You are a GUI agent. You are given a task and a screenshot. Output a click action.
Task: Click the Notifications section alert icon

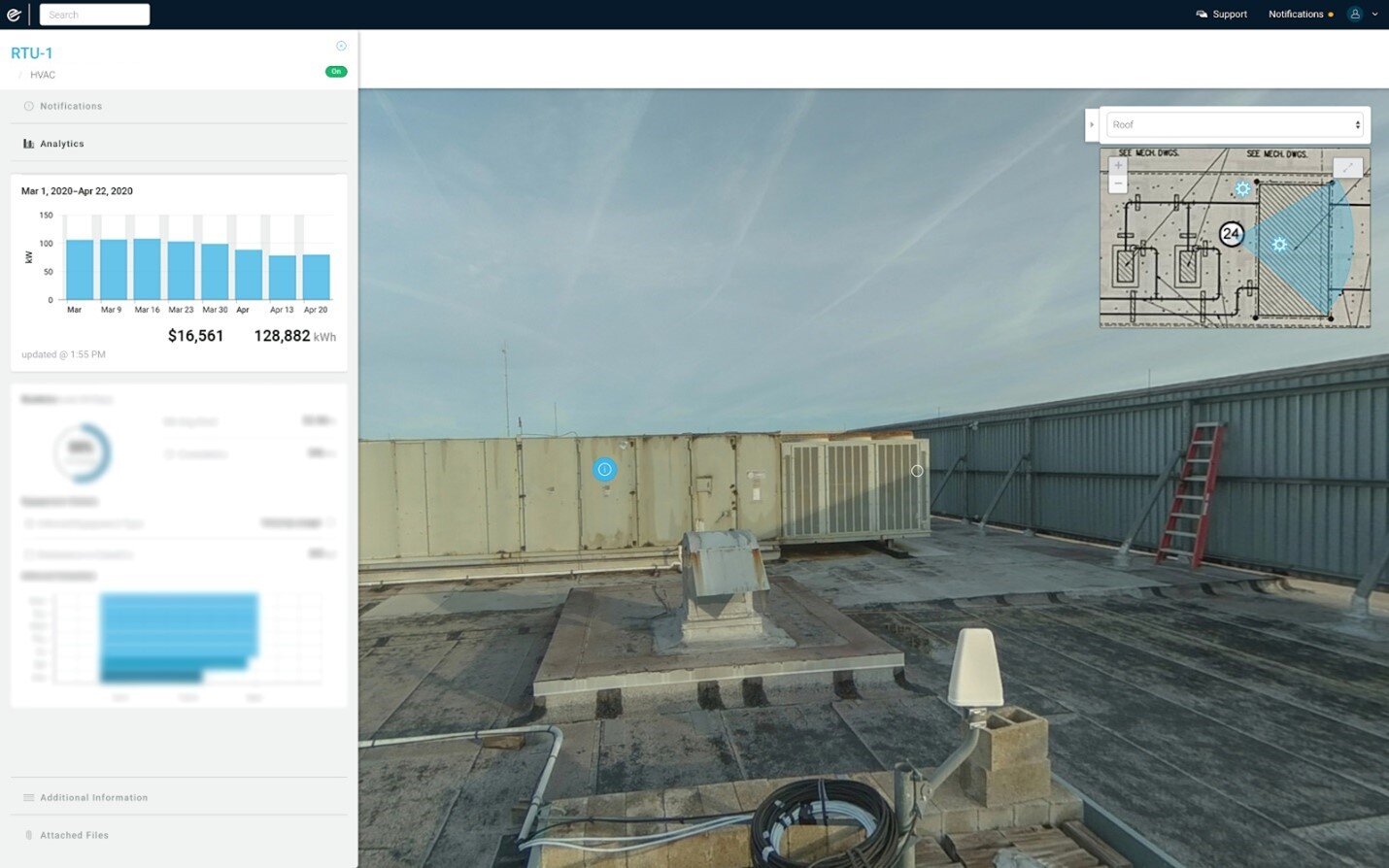28,106
